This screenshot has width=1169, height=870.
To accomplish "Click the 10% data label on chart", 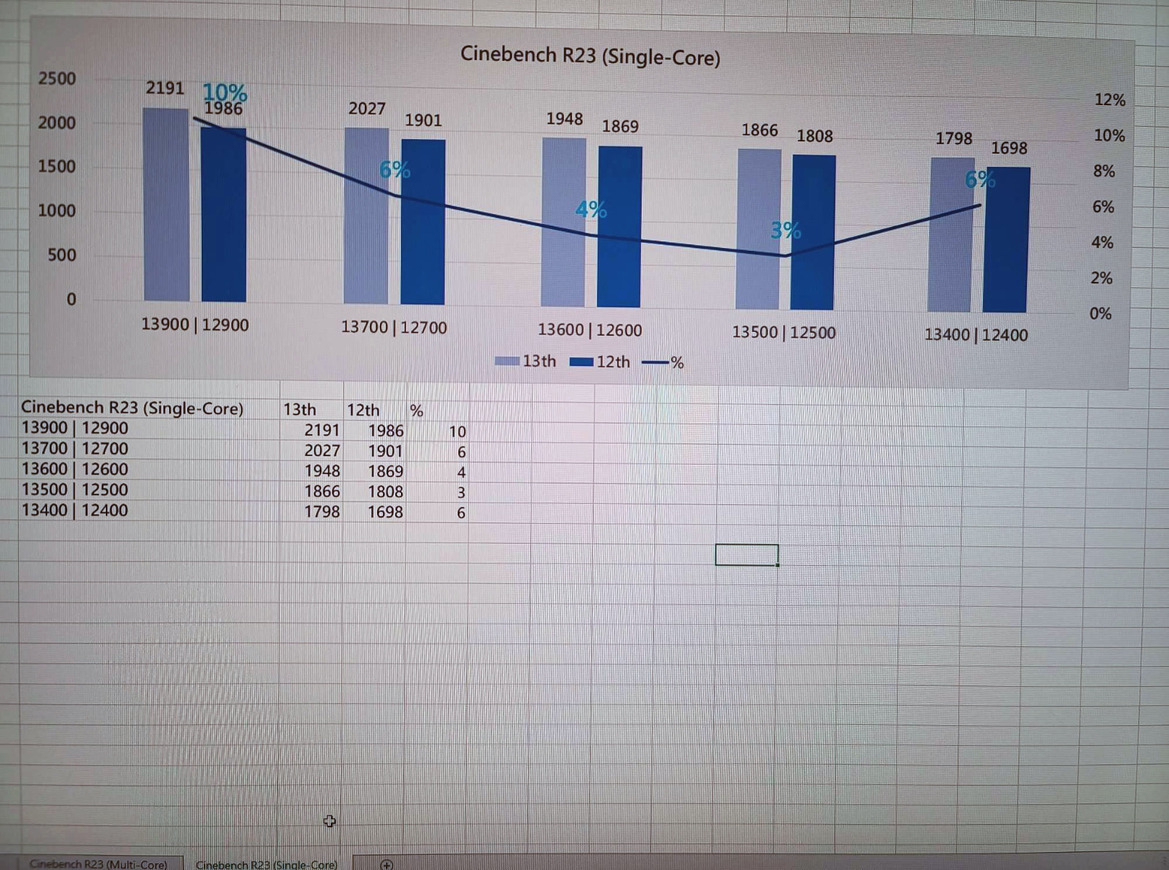I will click(224, 92).
